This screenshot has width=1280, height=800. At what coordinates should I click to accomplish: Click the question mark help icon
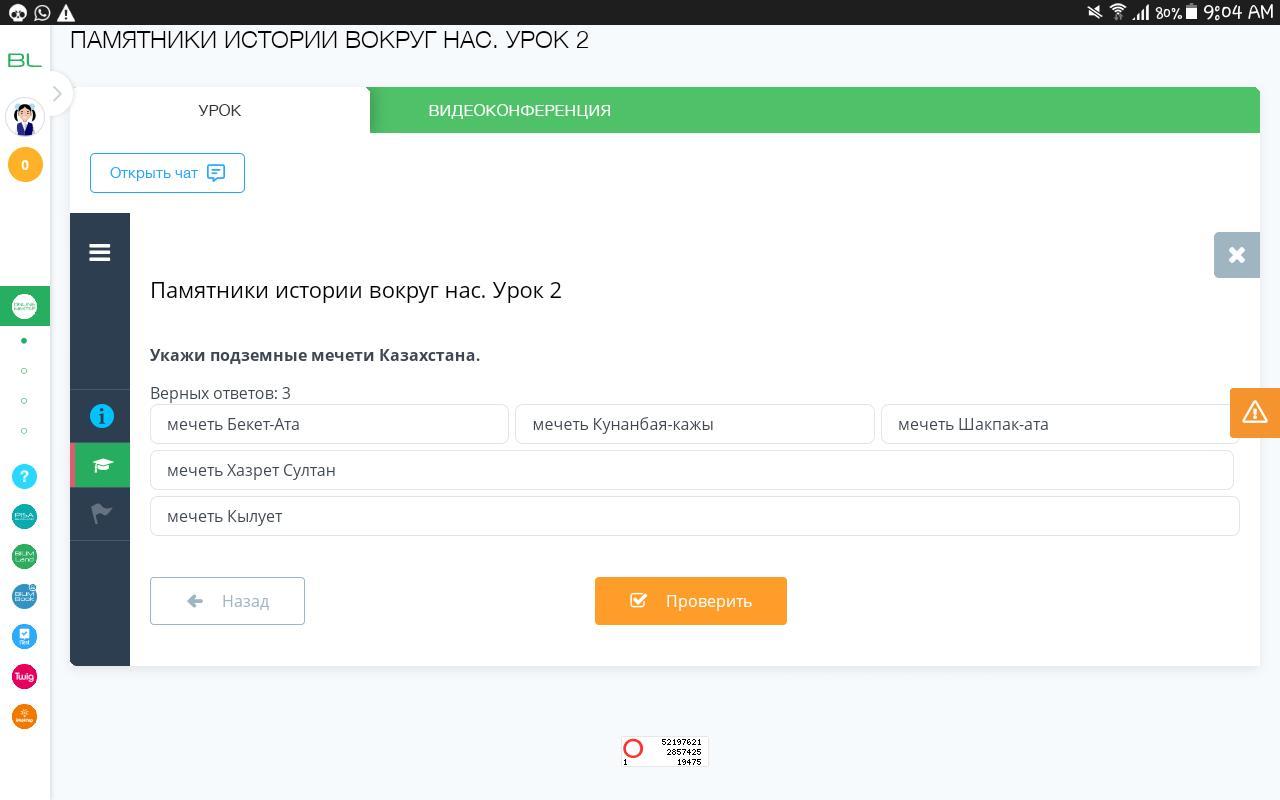tap(24, 477)
